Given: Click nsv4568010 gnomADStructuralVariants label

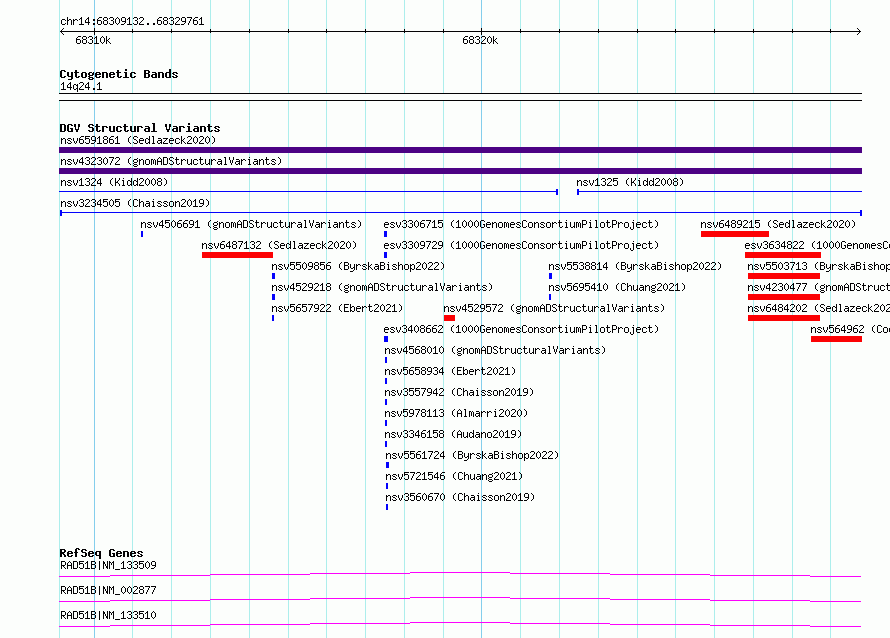Looking at the screenshot, I should [x=495, y=350].
